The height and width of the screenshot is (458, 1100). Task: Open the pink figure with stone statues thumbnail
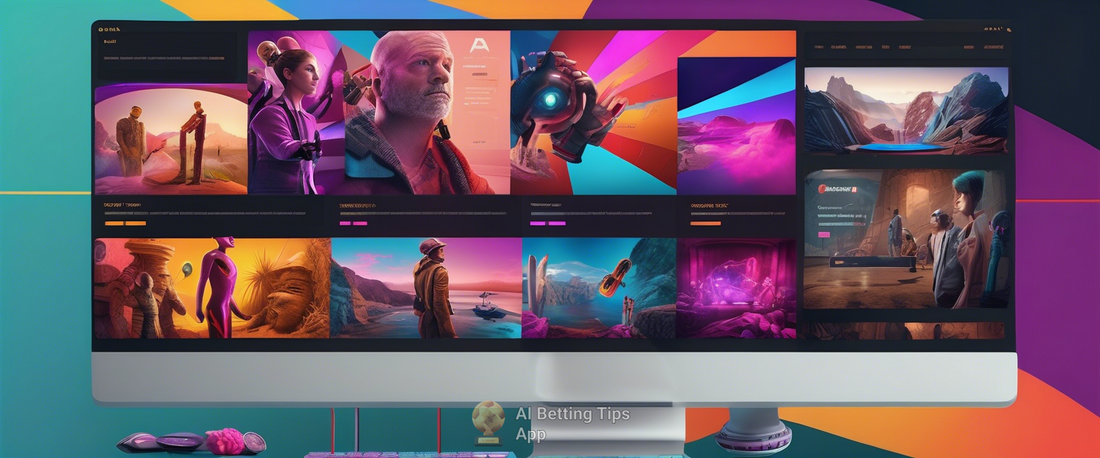point(210,288)
